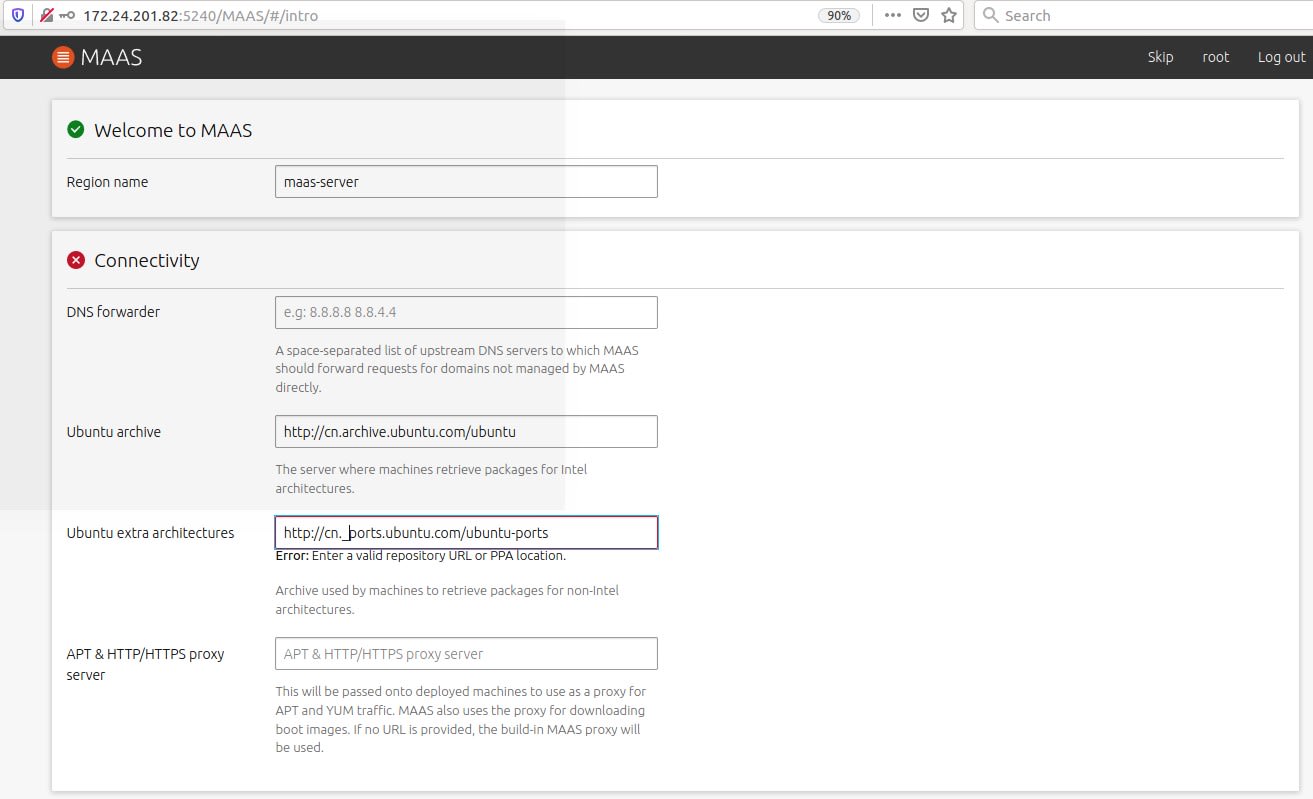
Task: Skip the MAAS intro setup
Action: pos(1160,57)
